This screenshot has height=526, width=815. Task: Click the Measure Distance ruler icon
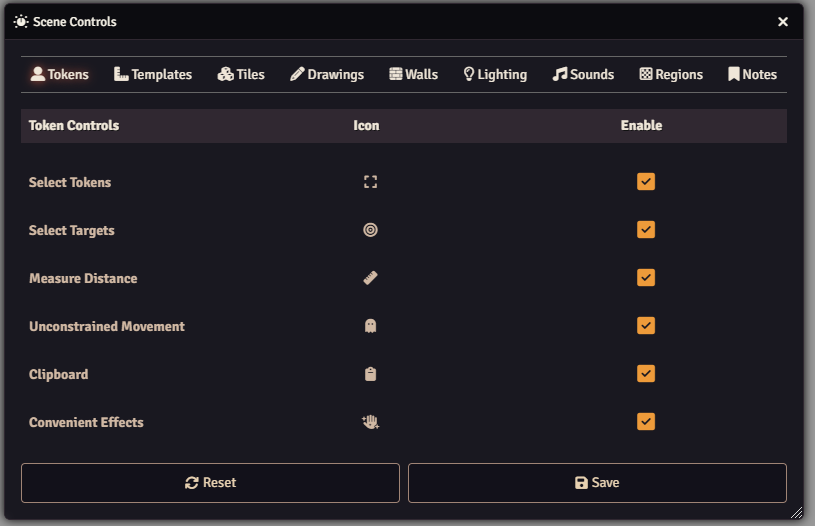[370, 278]
